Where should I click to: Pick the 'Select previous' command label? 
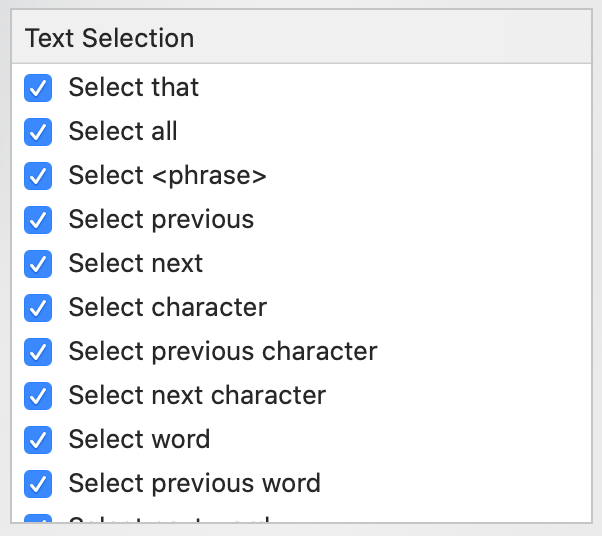click(161, 220)
